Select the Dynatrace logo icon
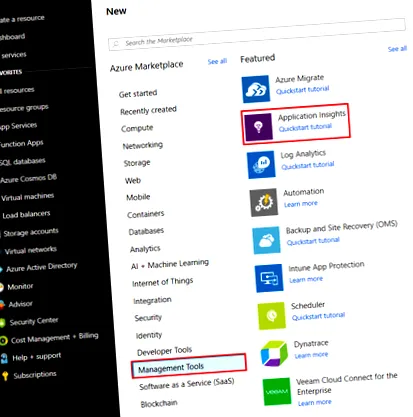The image size is (413, 417). point(274,354)
